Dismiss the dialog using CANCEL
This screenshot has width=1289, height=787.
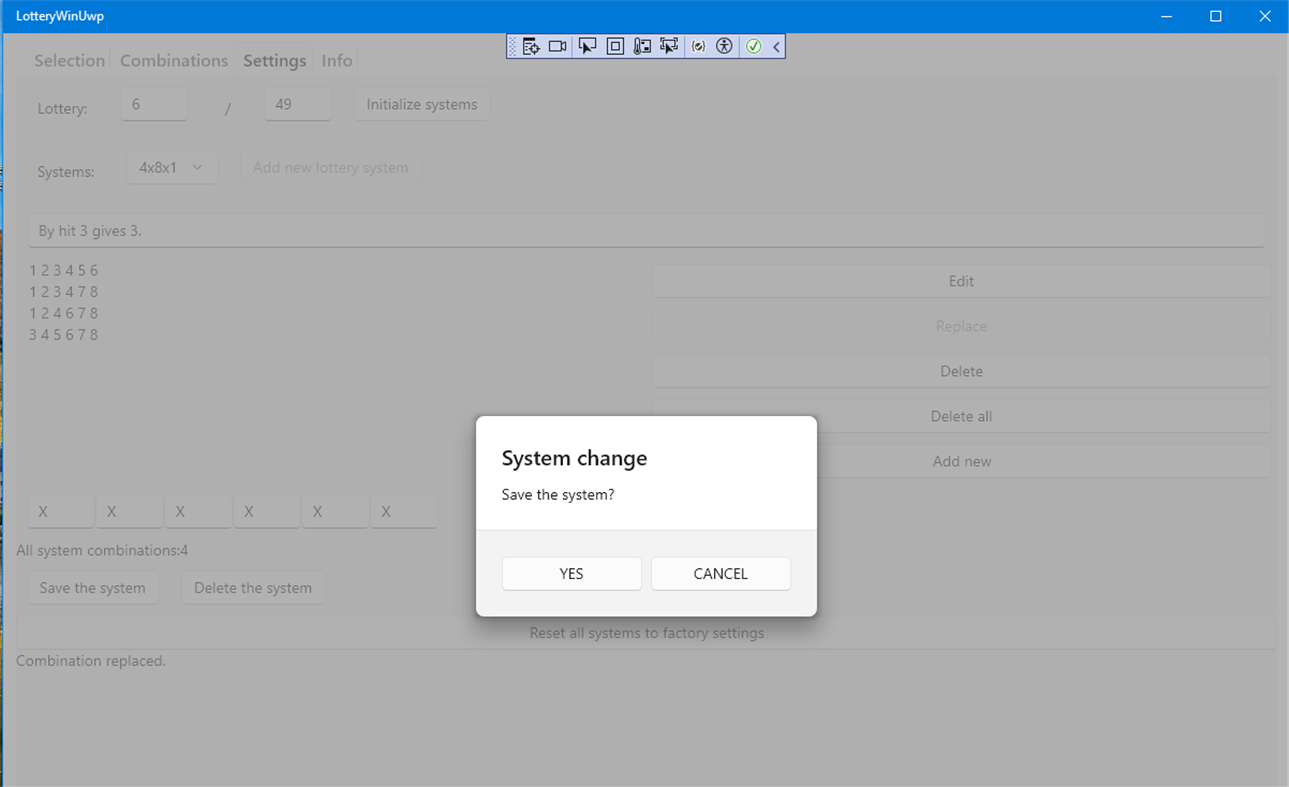click(720, 573)
